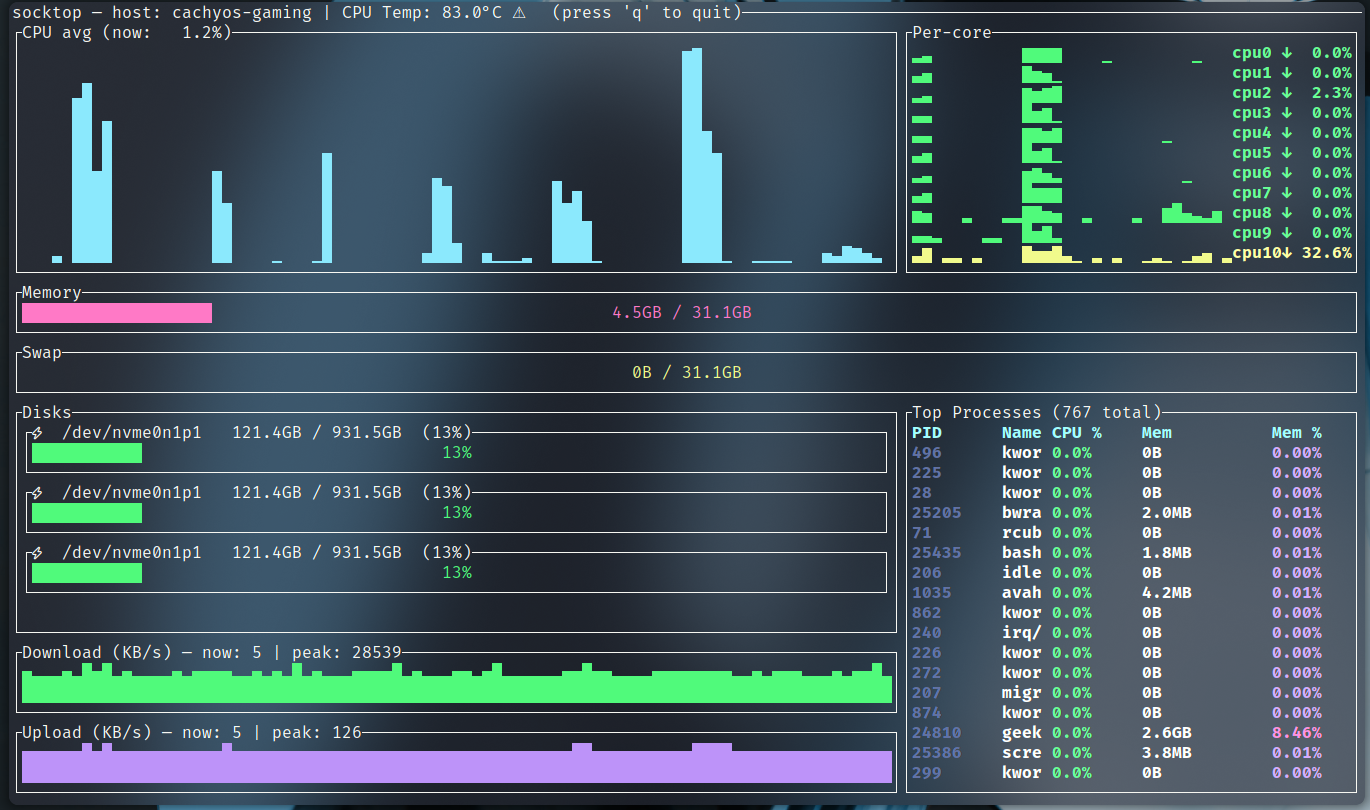Sort processes by the CPU % column header

click(1076, 433)
